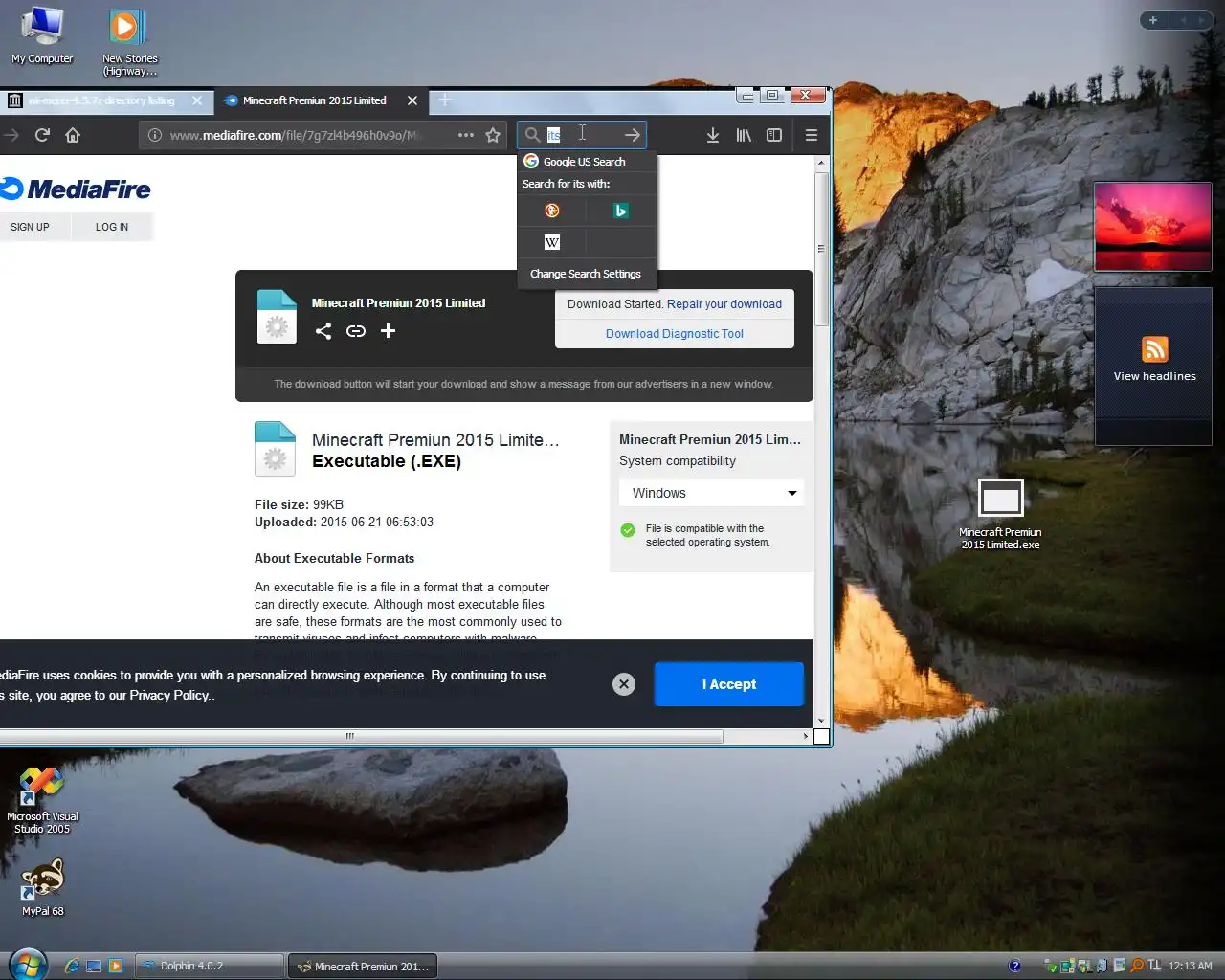Submit search with the go arrow
The height and width of the screenshot is (980, 1225).
(x=632, y=135)
